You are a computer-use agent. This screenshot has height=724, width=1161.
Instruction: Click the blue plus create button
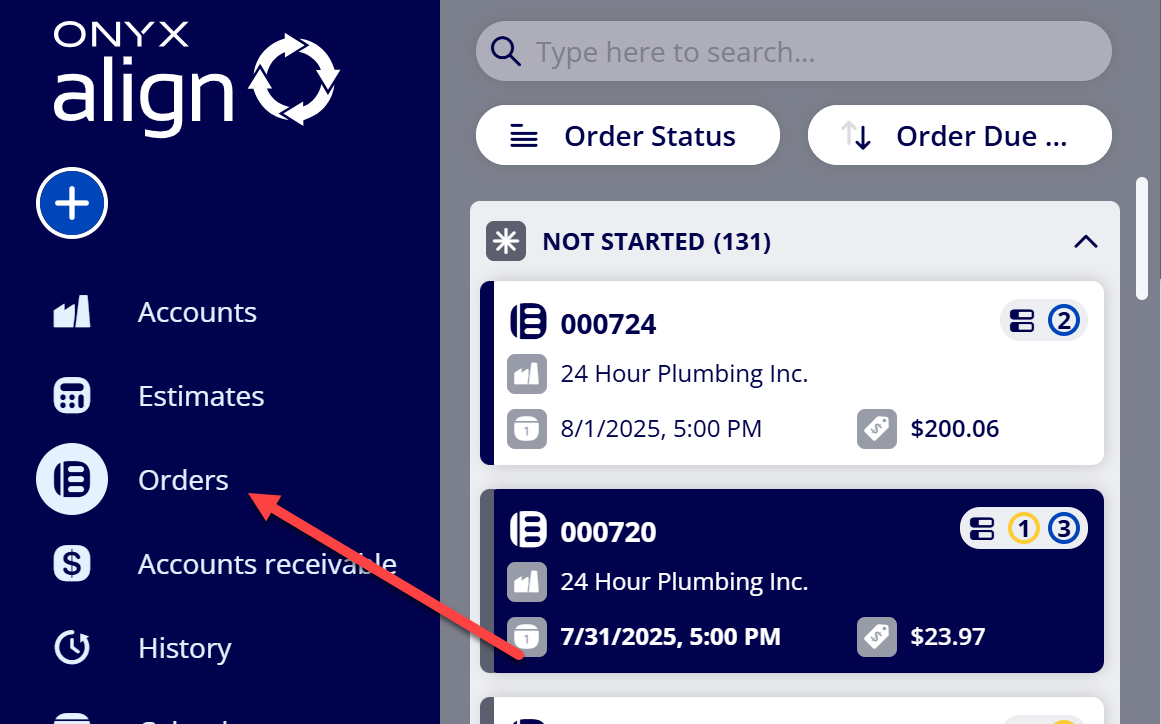(72, 203)
